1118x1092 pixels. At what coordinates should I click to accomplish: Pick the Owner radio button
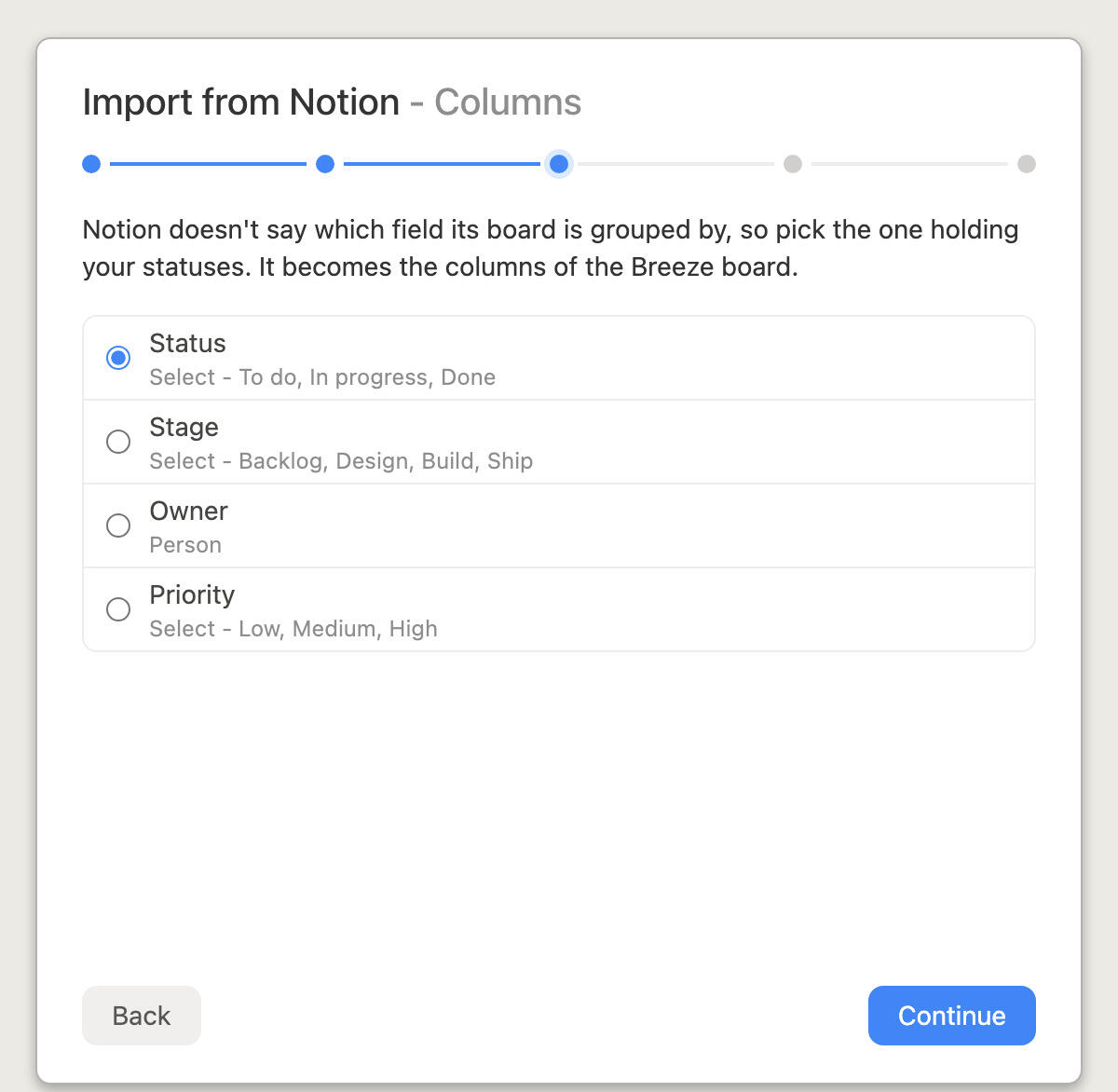(118, 526)
